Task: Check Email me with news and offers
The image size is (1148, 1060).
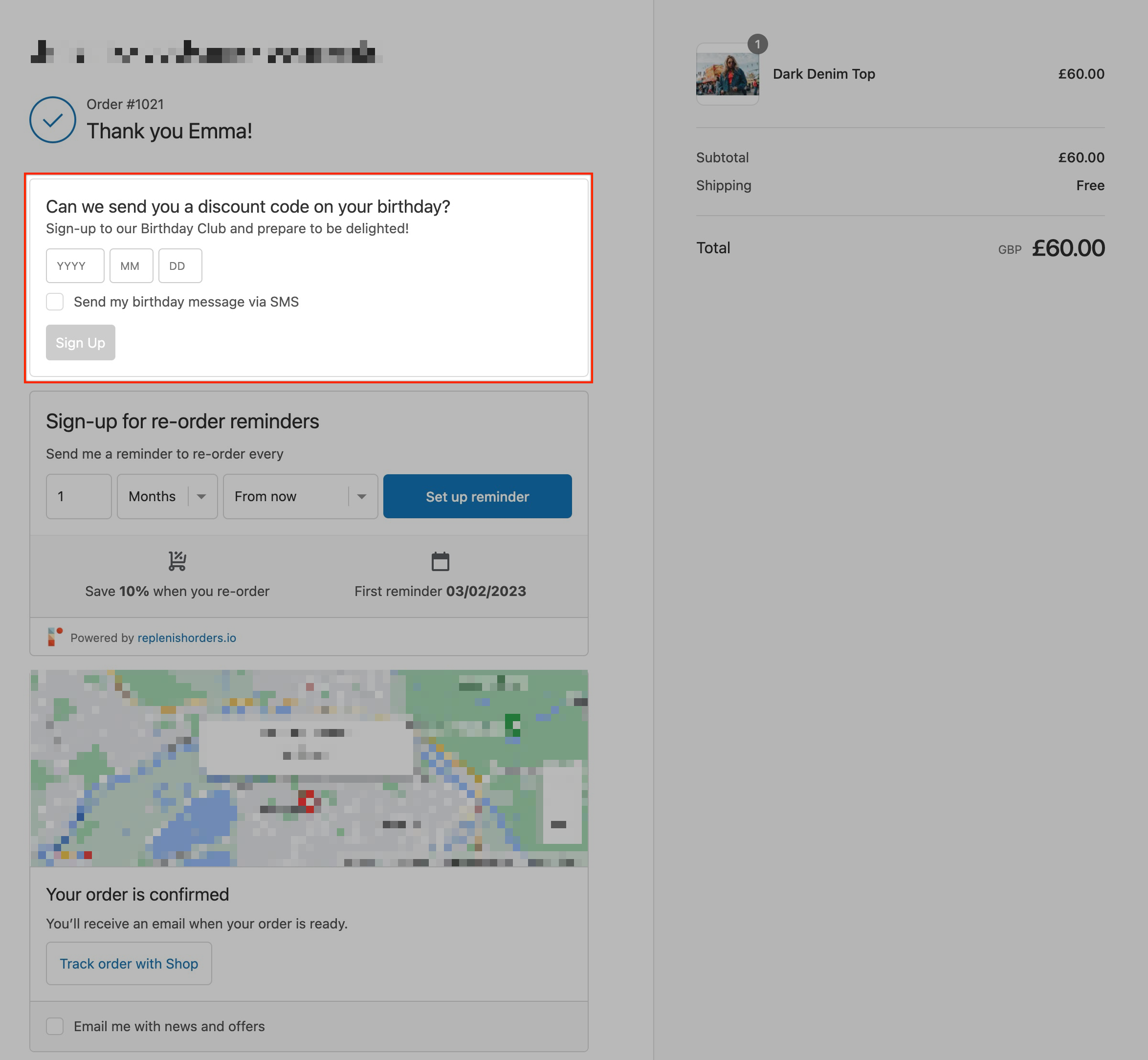Action: click(55, 1026)
